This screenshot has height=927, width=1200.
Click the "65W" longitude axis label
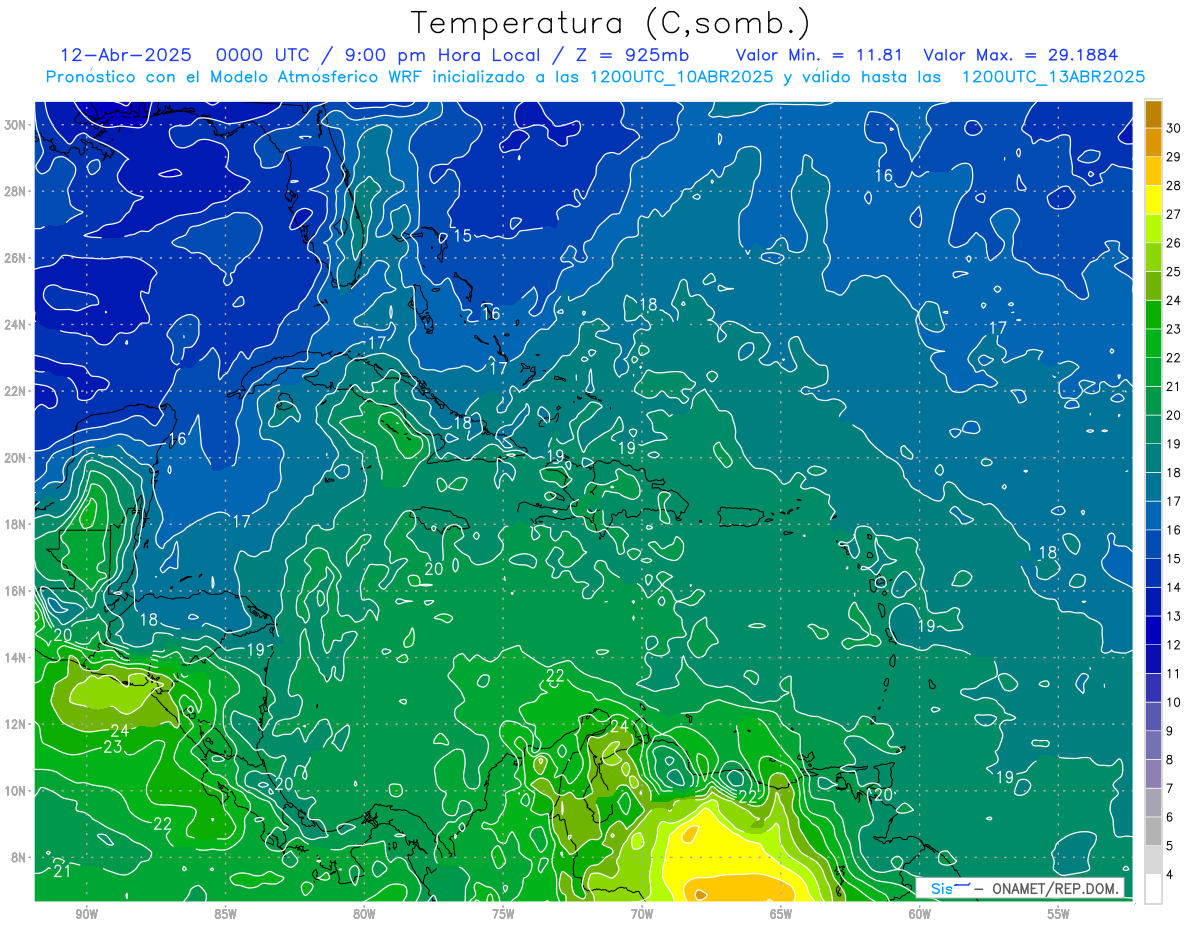[x=781, y=914]
